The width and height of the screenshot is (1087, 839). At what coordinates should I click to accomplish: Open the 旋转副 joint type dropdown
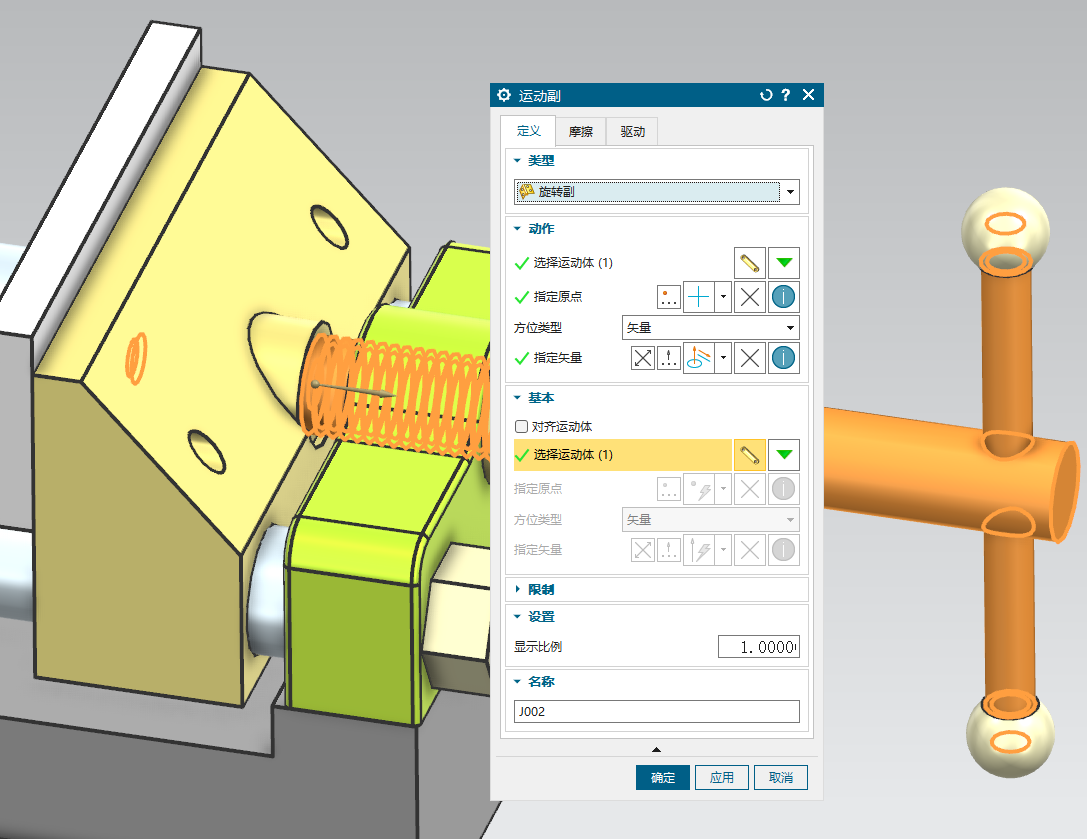pyautogui.click(x=657, y=192)
